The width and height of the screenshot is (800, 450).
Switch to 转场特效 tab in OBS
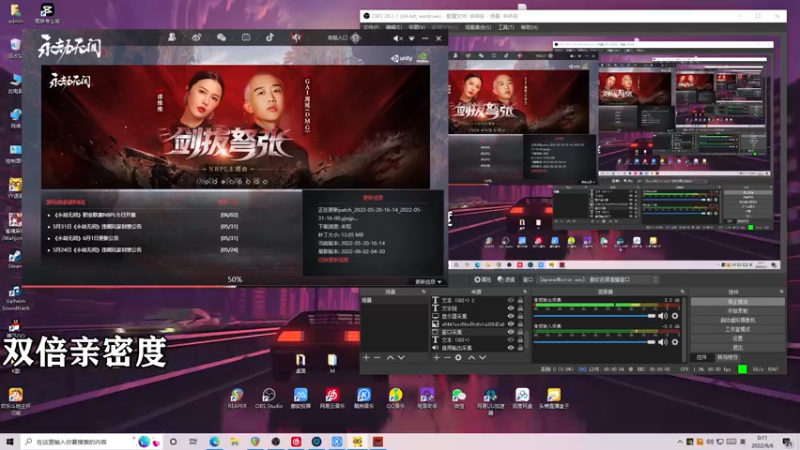[x=727, y=357]
